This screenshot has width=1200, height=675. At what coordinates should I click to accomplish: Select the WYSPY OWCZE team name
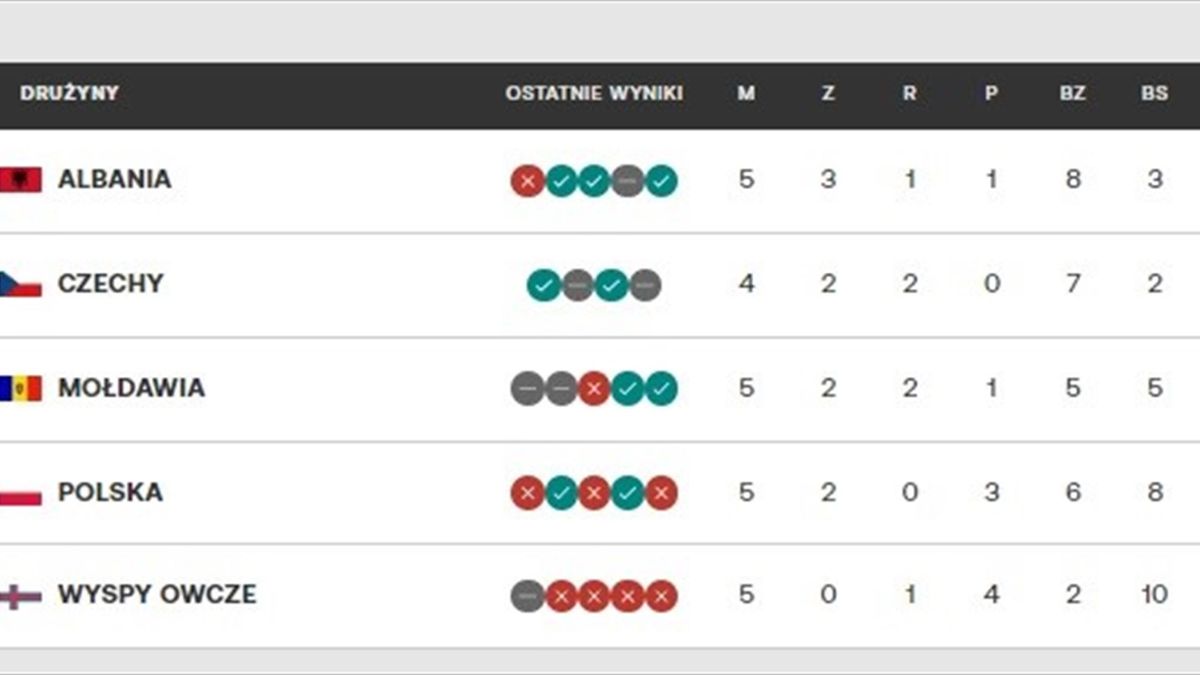[x=157, y=596]
